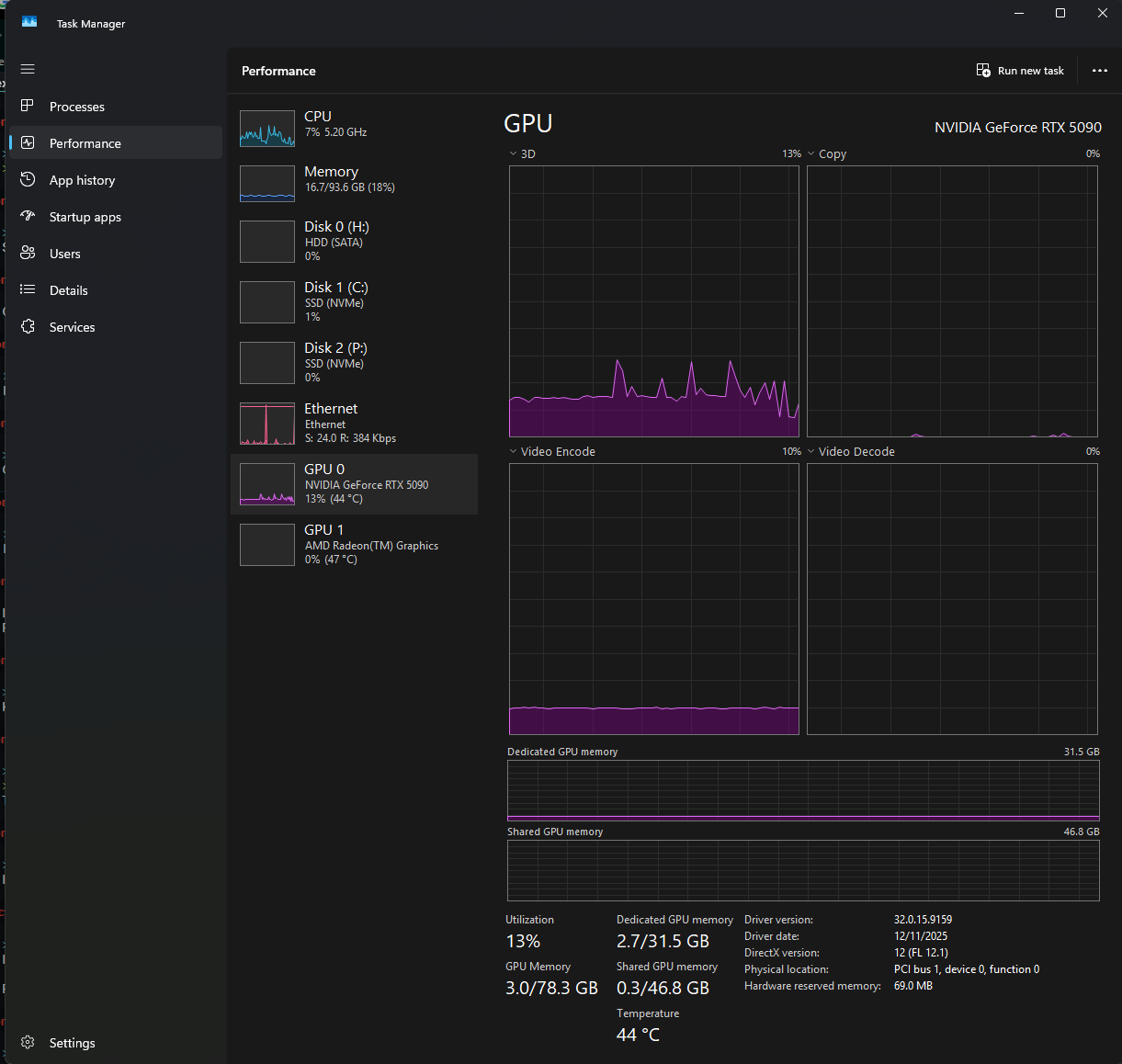This screenshot has height=1064, width=1122.
Task: Switch to the App history page
Action: click(116, 180)
